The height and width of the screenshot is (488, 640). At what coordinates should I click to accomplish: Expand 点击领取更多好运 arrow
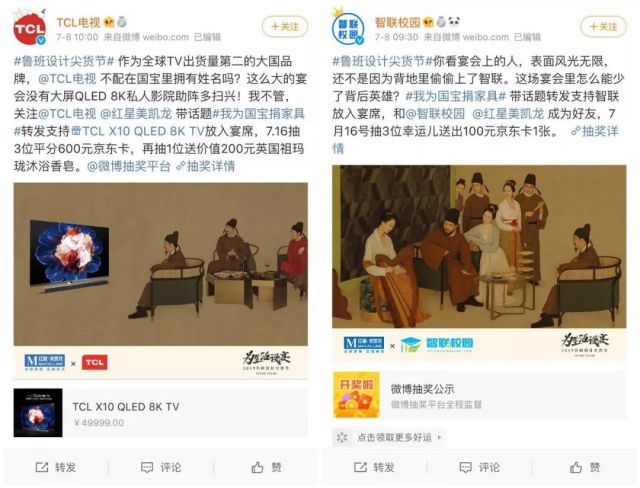click(440, 437)
